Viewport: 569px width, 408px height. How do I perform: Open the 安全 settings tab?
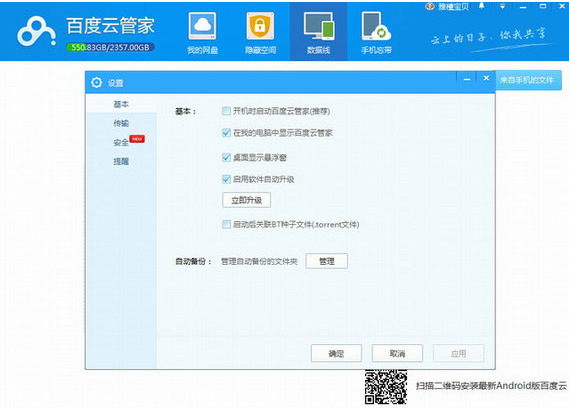121,142
